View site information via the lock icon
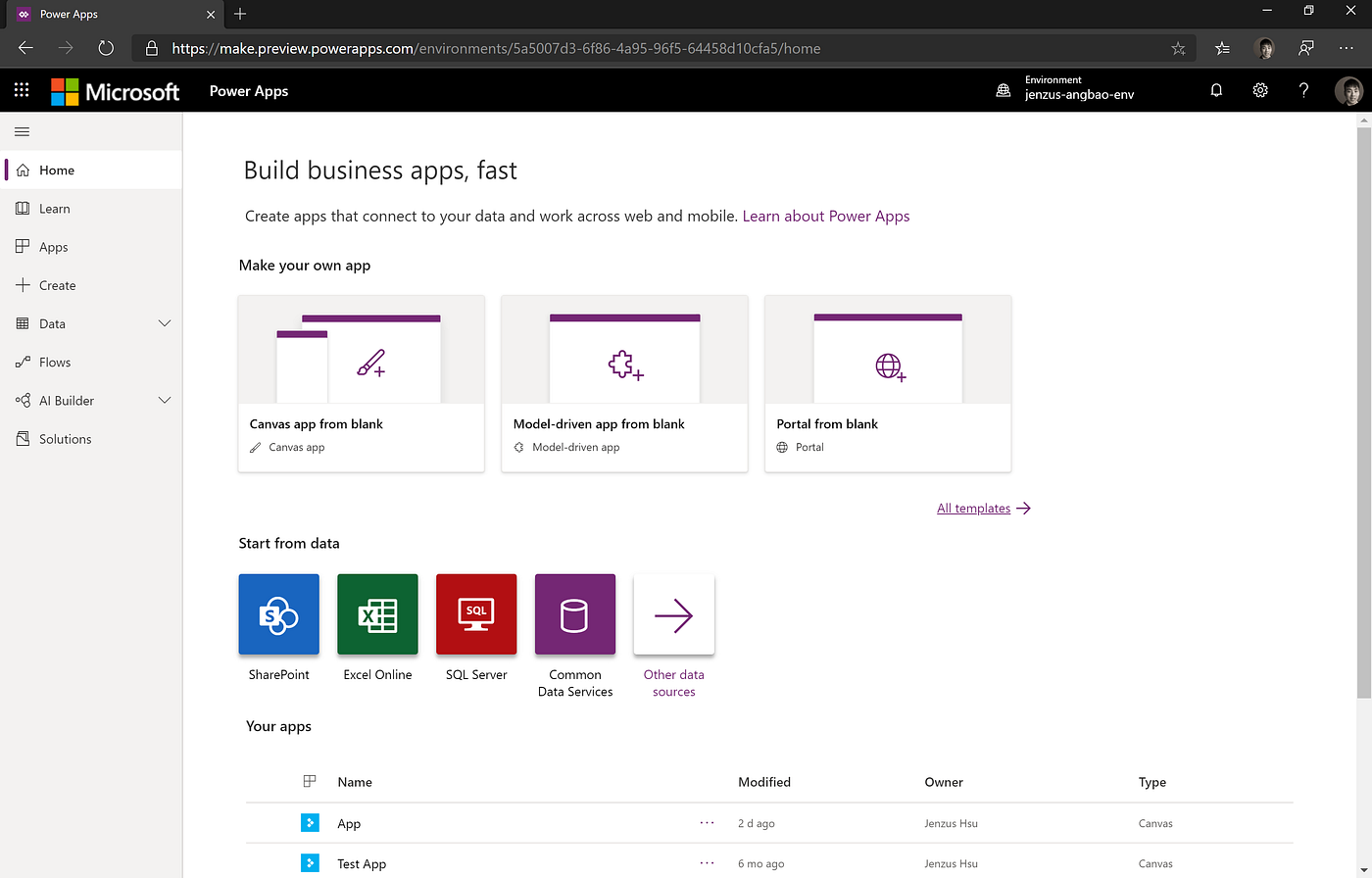The height and width of the screenshot is (878, 1372). (152, 48)
